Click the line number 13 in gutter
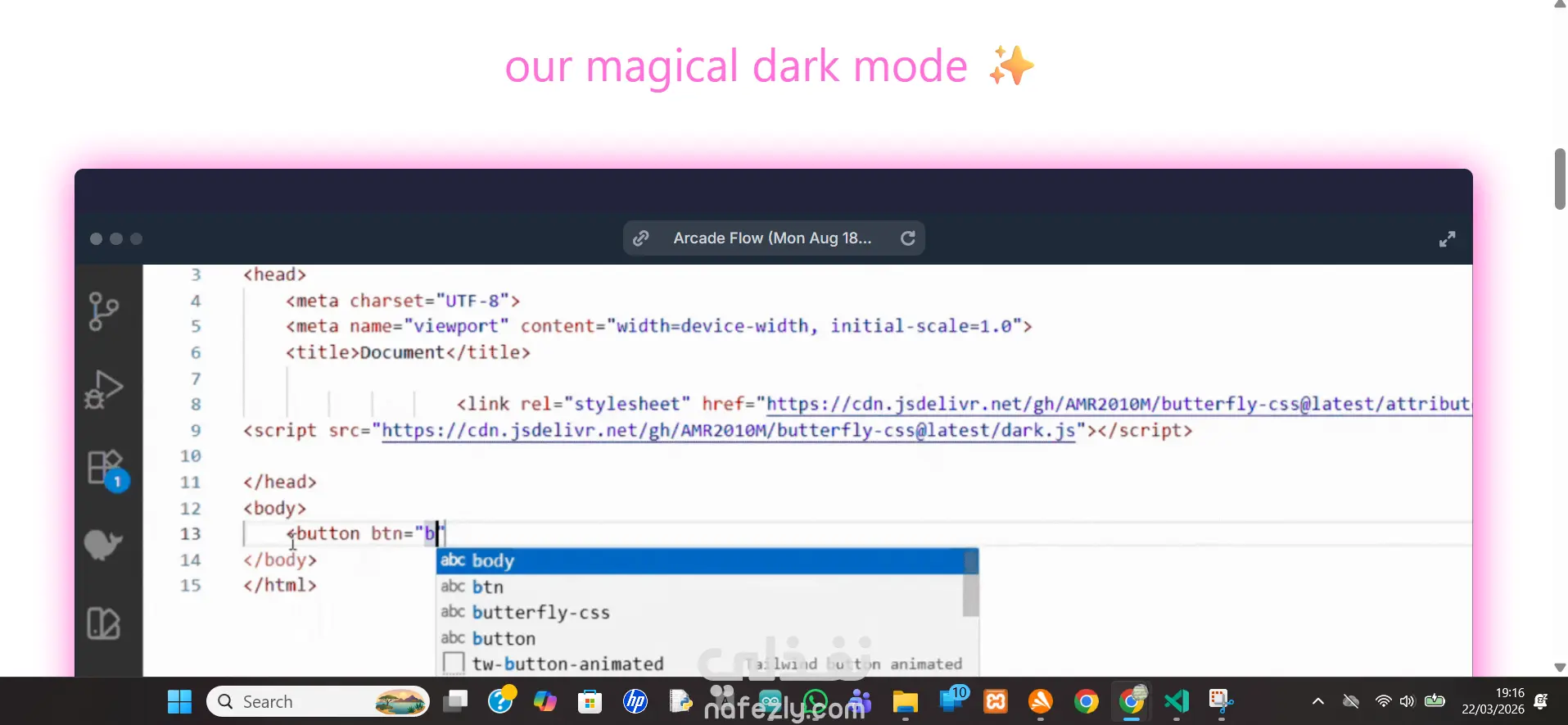Image resolution: width=1568 pixels, height=725 pixels. tap(190, 534)
